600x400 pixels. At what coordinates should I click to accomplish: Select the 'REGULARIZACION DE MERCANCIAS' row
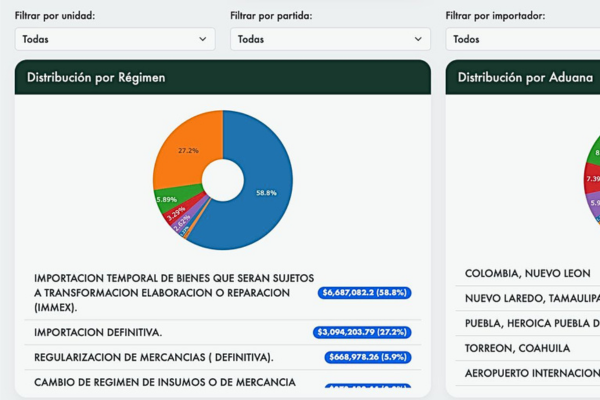click(x=223, y=357)
